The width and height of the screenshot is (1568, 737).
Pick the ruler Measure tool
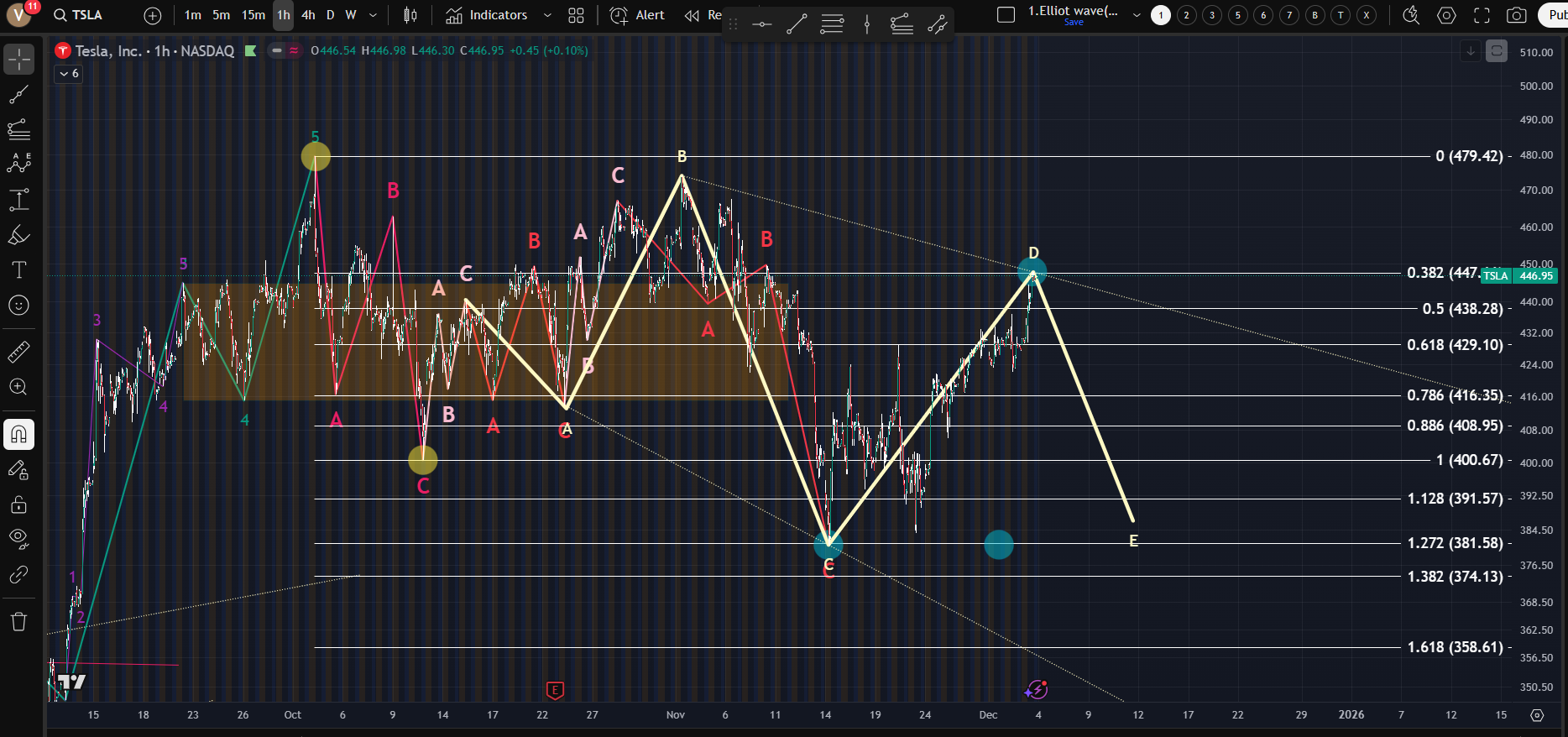pyautogui.click(x=18, y=352)
